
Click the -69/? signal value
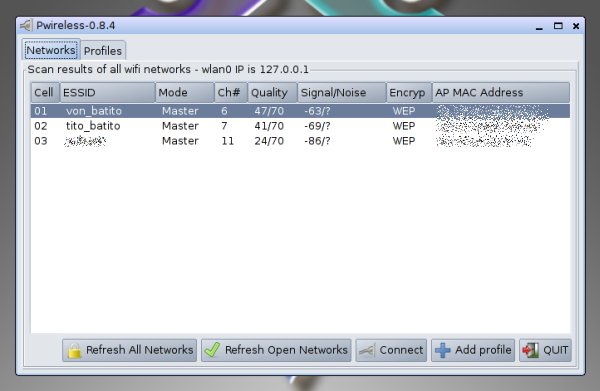click(317, 126)
